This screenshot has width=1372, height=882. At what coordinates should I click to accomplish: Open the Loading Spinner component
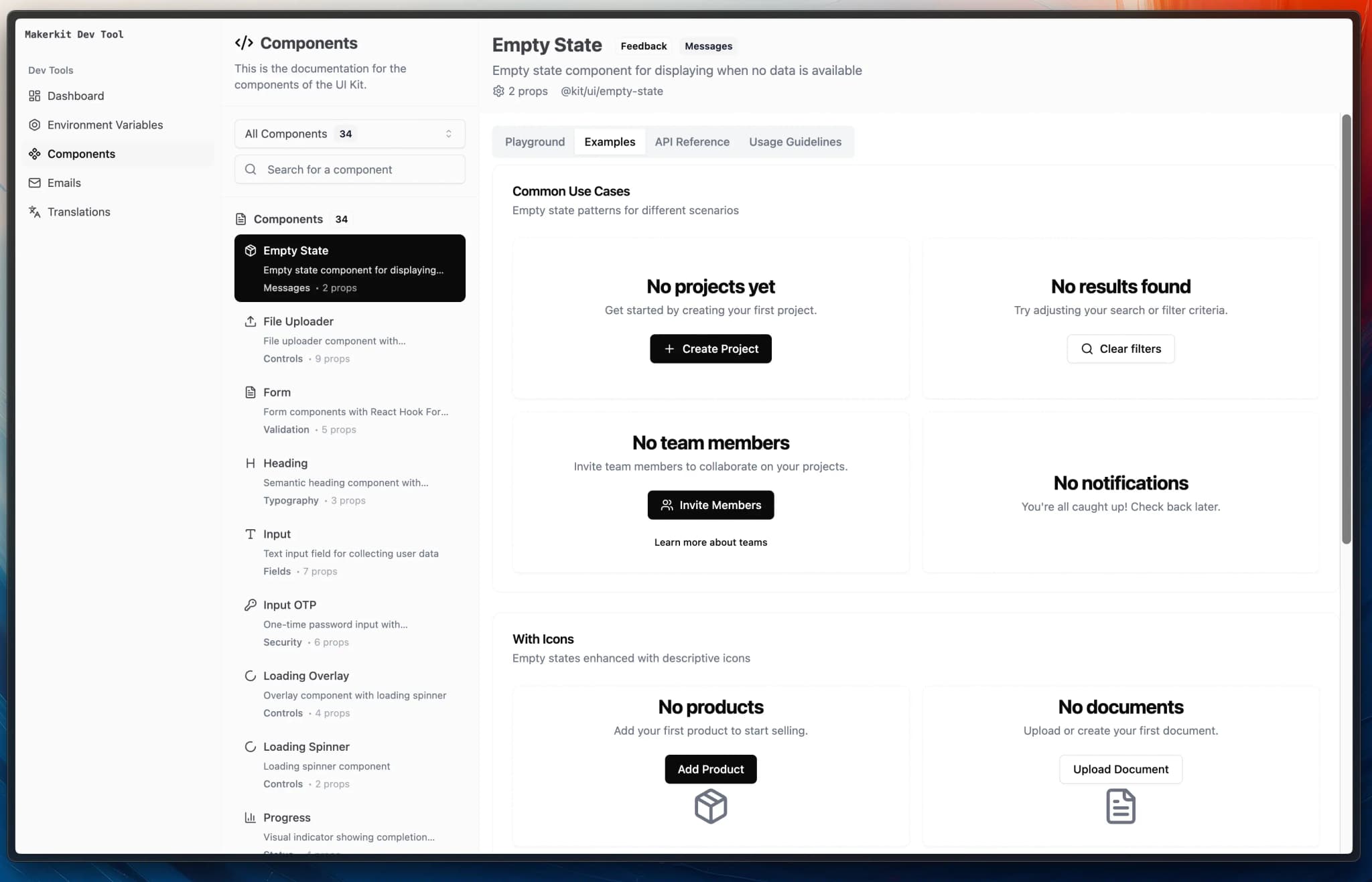[x=305, y=746]
